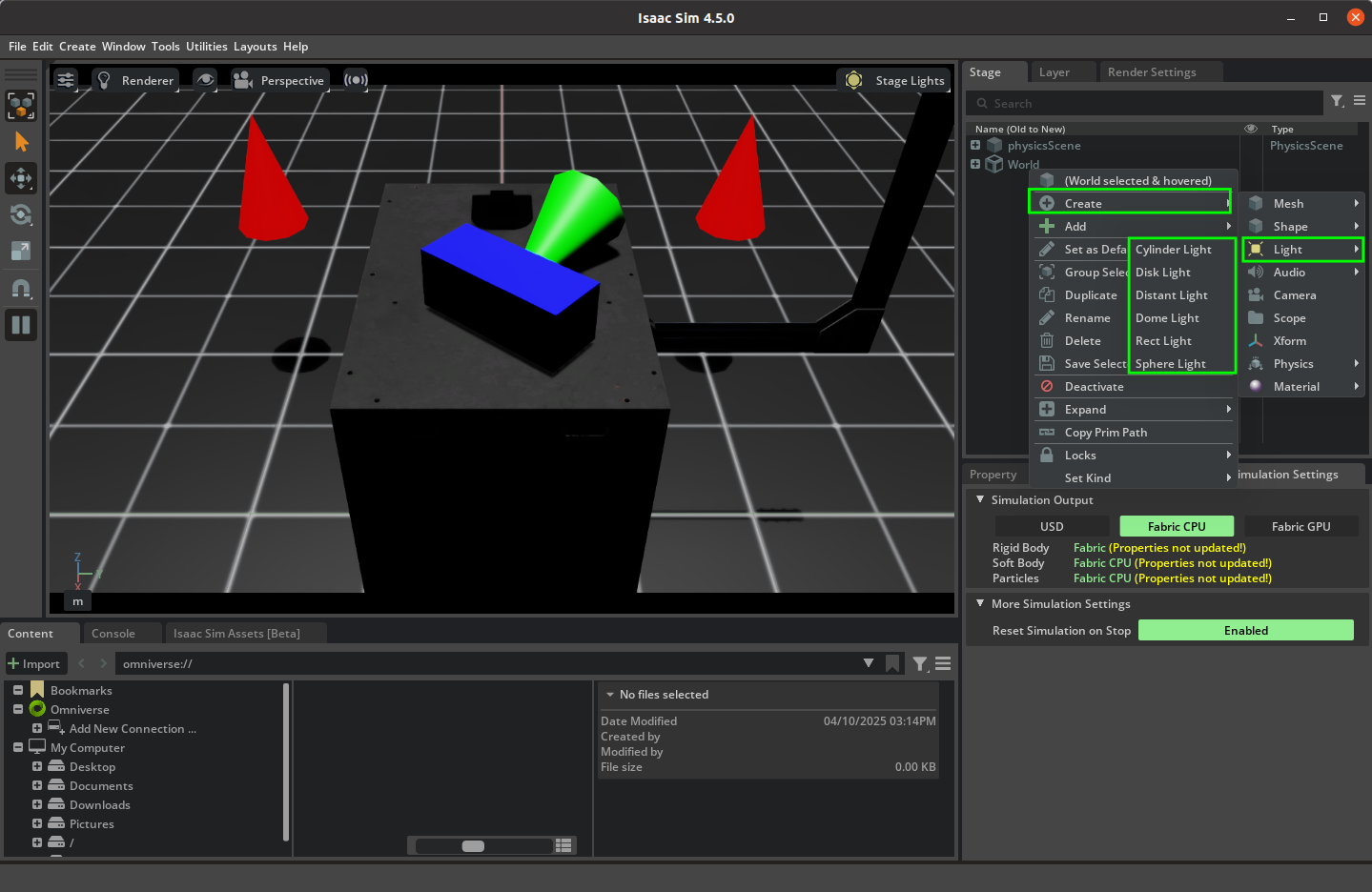Toggle the visibility eye column header in Stage
This screenshot has height=892, width=1372.
1251,129
